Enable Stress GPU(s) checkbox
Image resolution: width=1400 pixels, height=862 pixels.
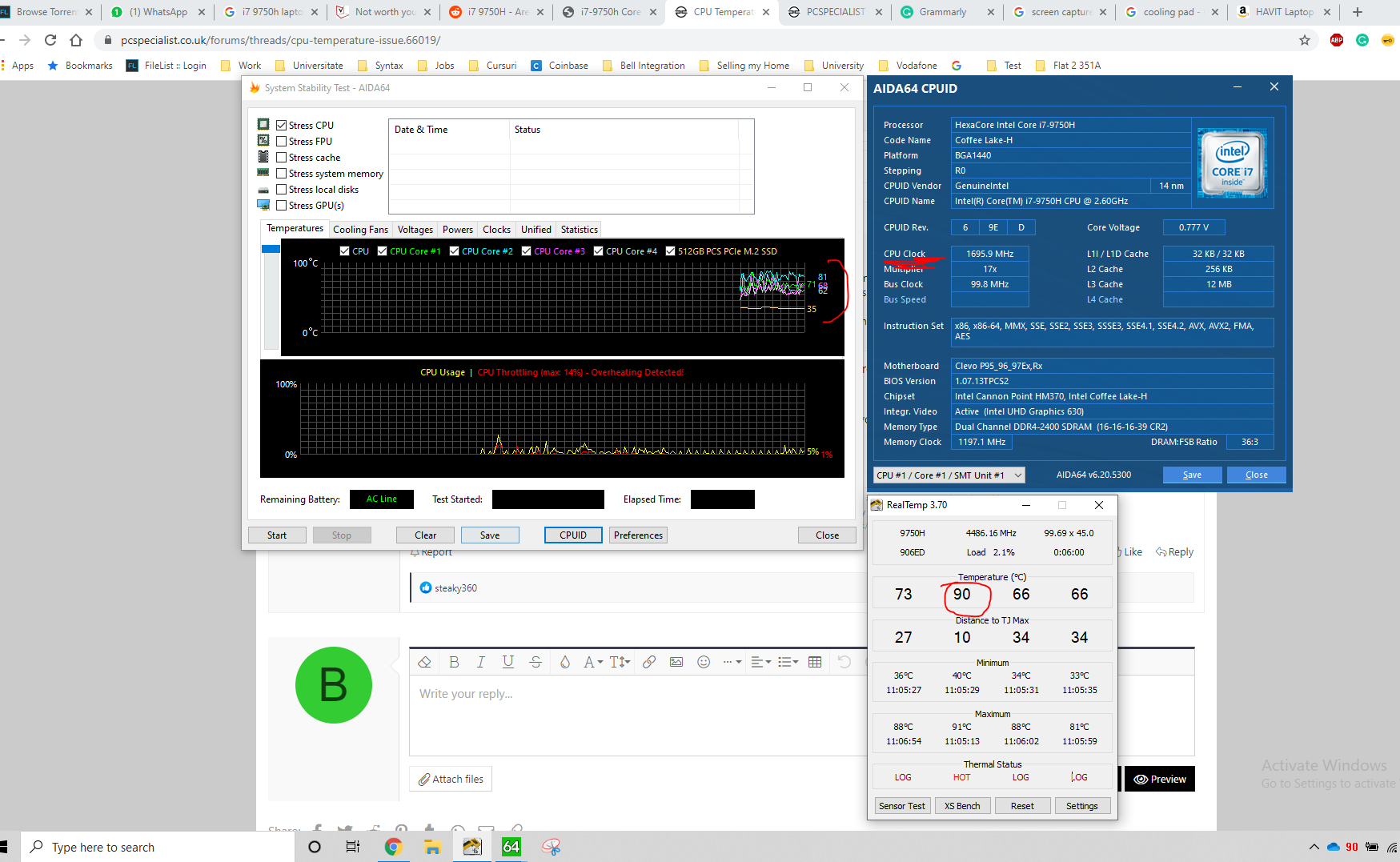coord(281,205)
